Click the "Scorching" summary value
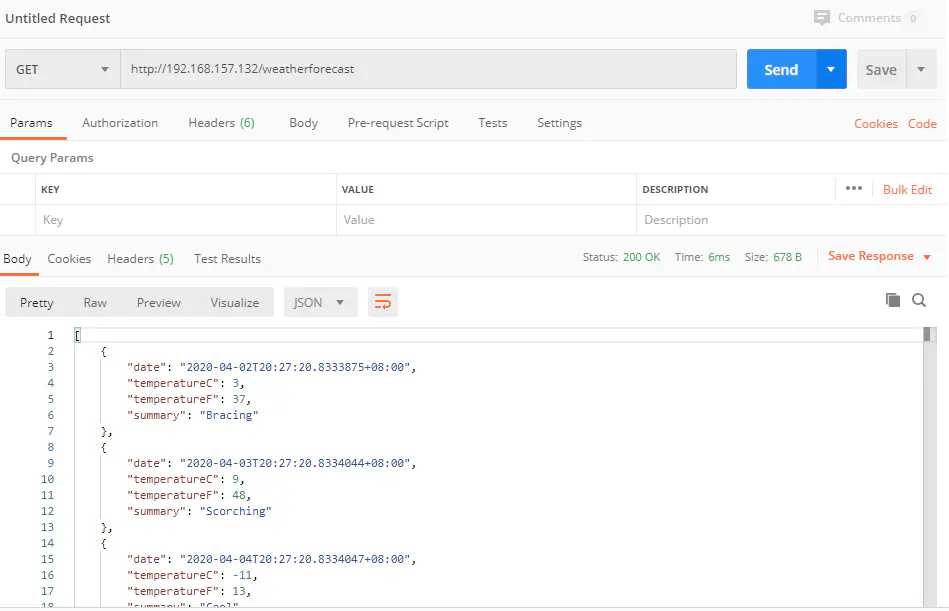 click(235, 511)
